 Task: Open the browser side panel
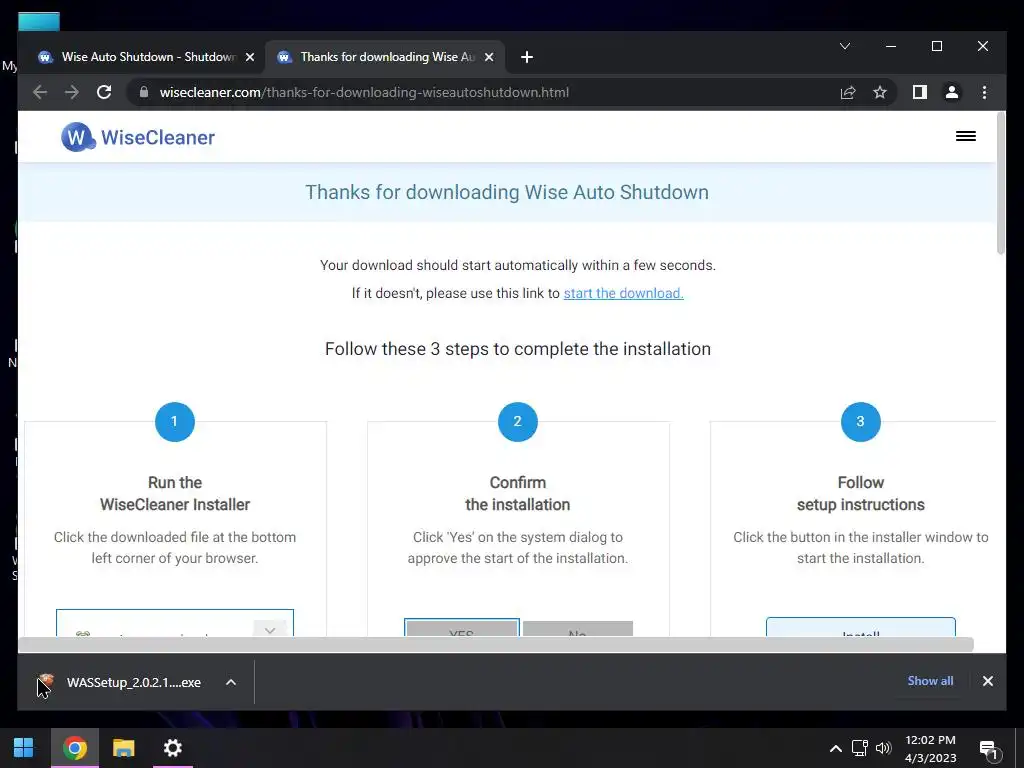(x=920, y=92)
